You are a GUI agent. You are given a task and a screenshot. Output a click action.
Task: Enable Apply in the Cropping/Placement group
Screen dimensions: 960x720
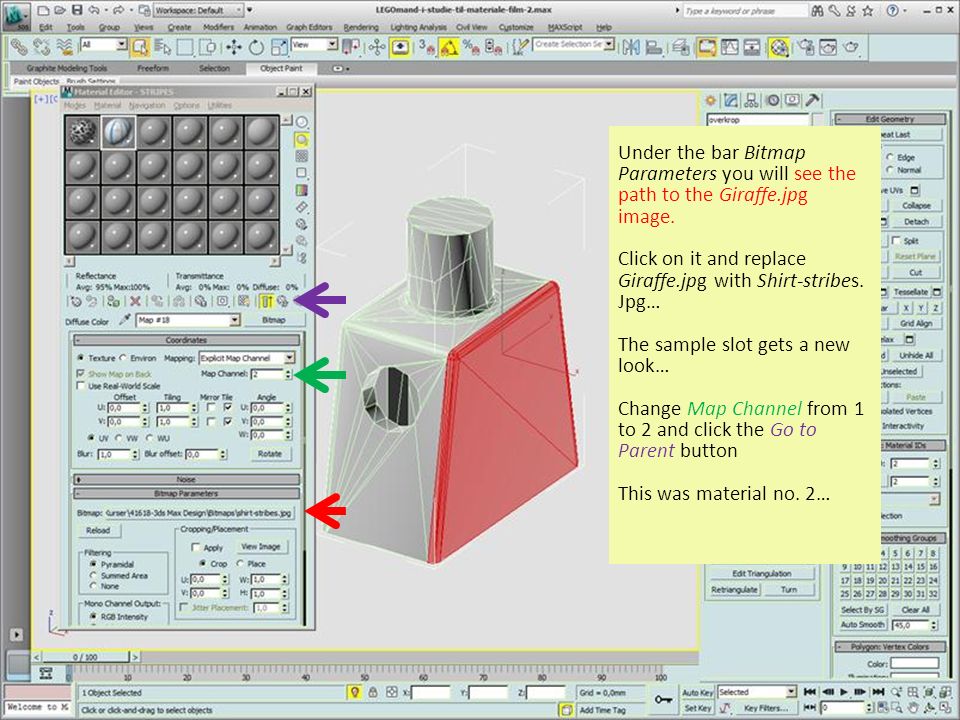[x=196, y=547]
